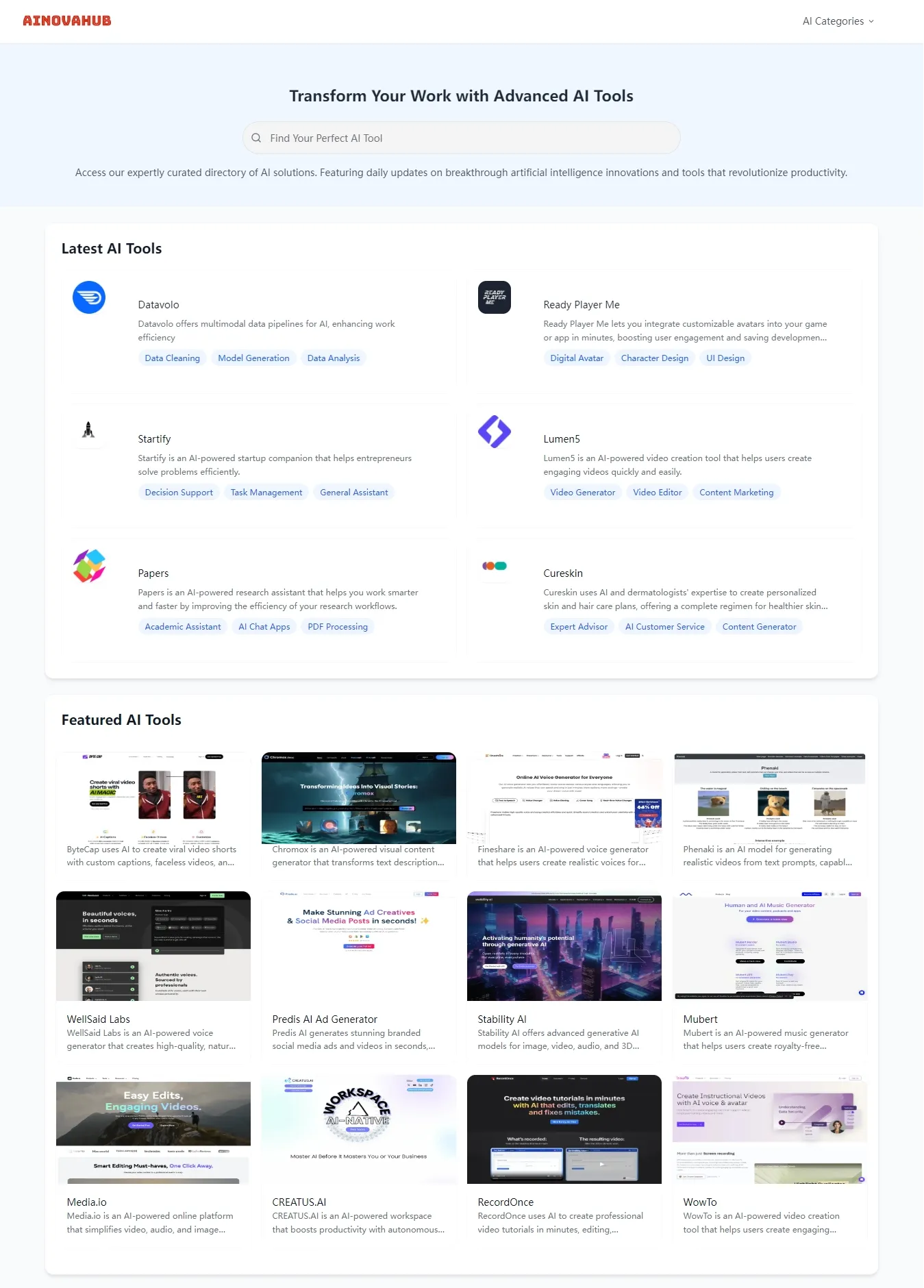Click the Papers colorful logo icon
The width and height of the screenshot is (924, 1288).
pos(89,566)
